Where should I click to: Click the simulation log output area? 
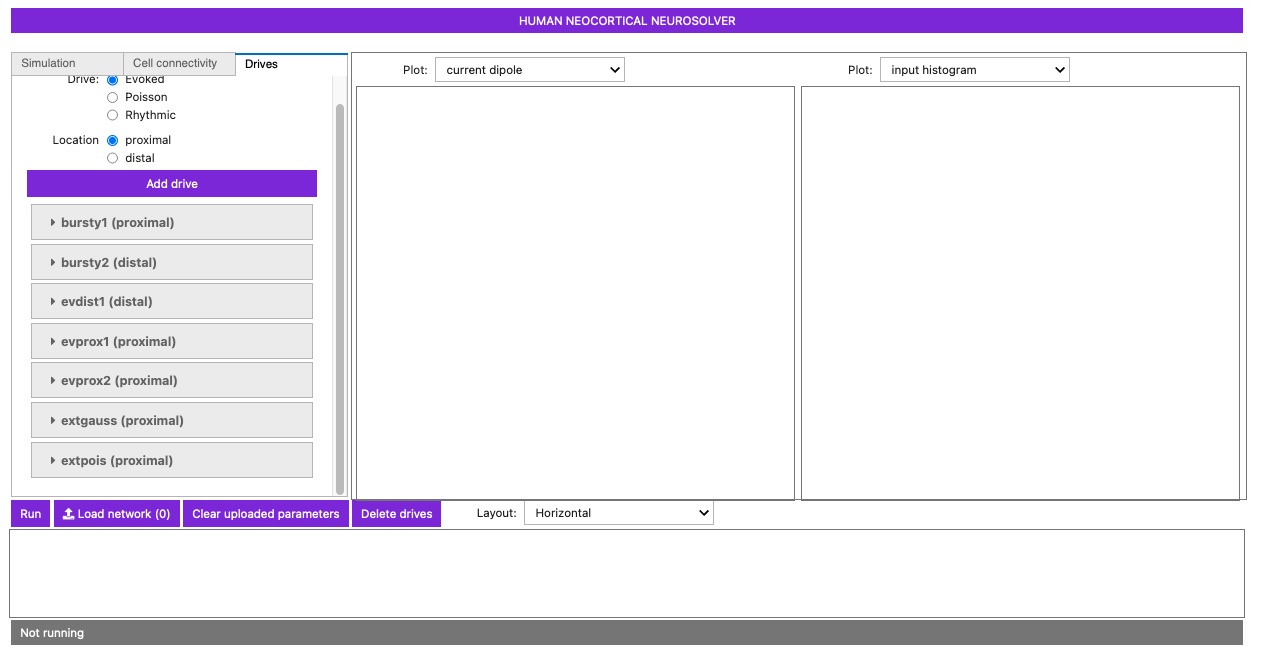click(627, 573)
